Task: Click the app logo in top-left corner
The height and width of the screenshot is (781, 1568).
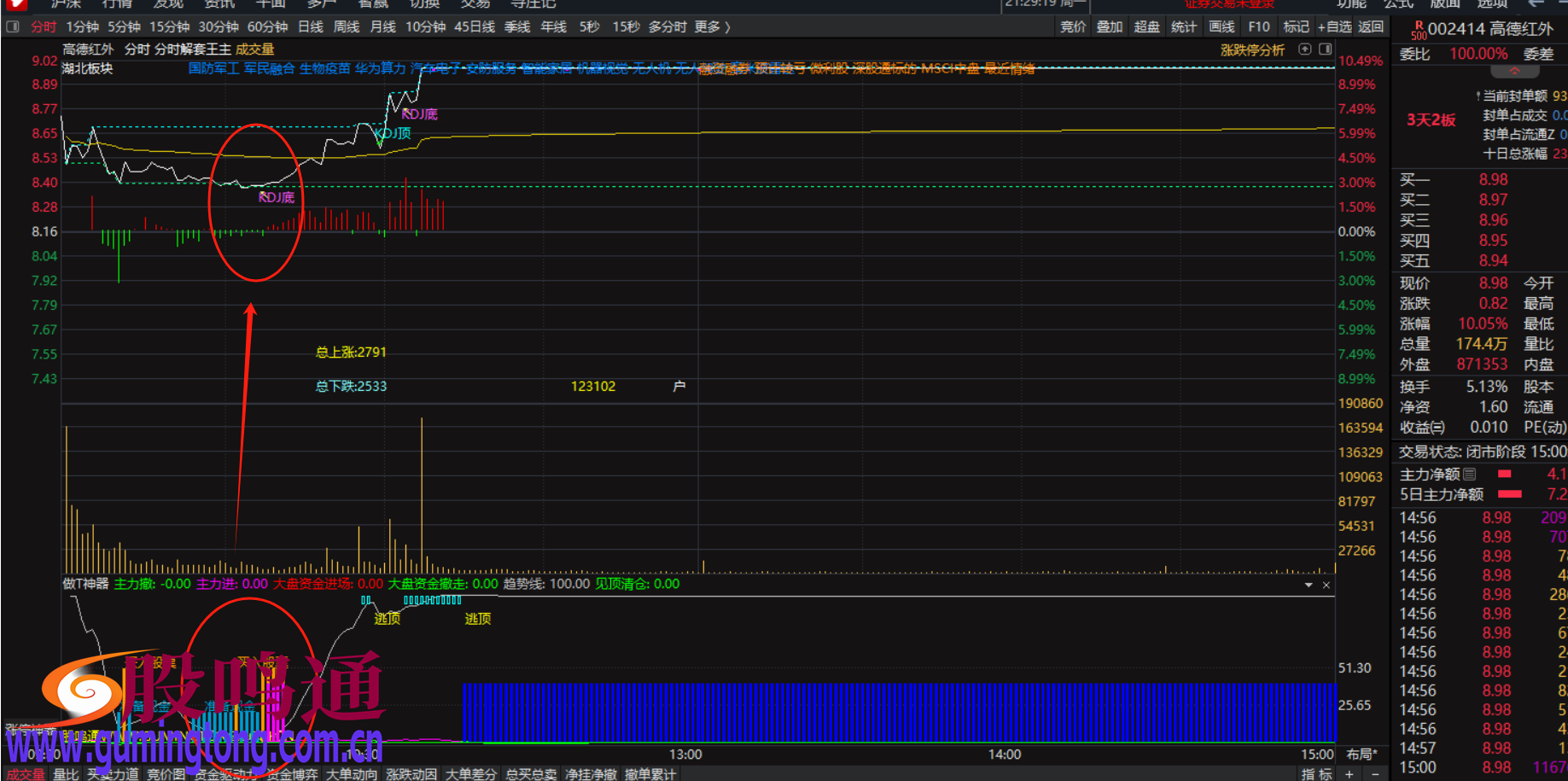Action: click(x=15, y=4)
